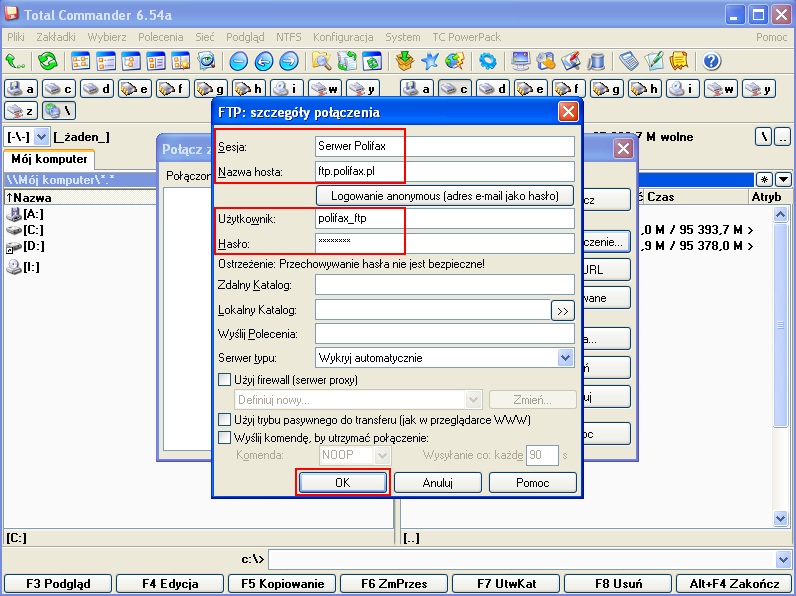796x596 pixels.
Task: Click the blue back-arrow navigation icon
Action: [x=264, y=61]
